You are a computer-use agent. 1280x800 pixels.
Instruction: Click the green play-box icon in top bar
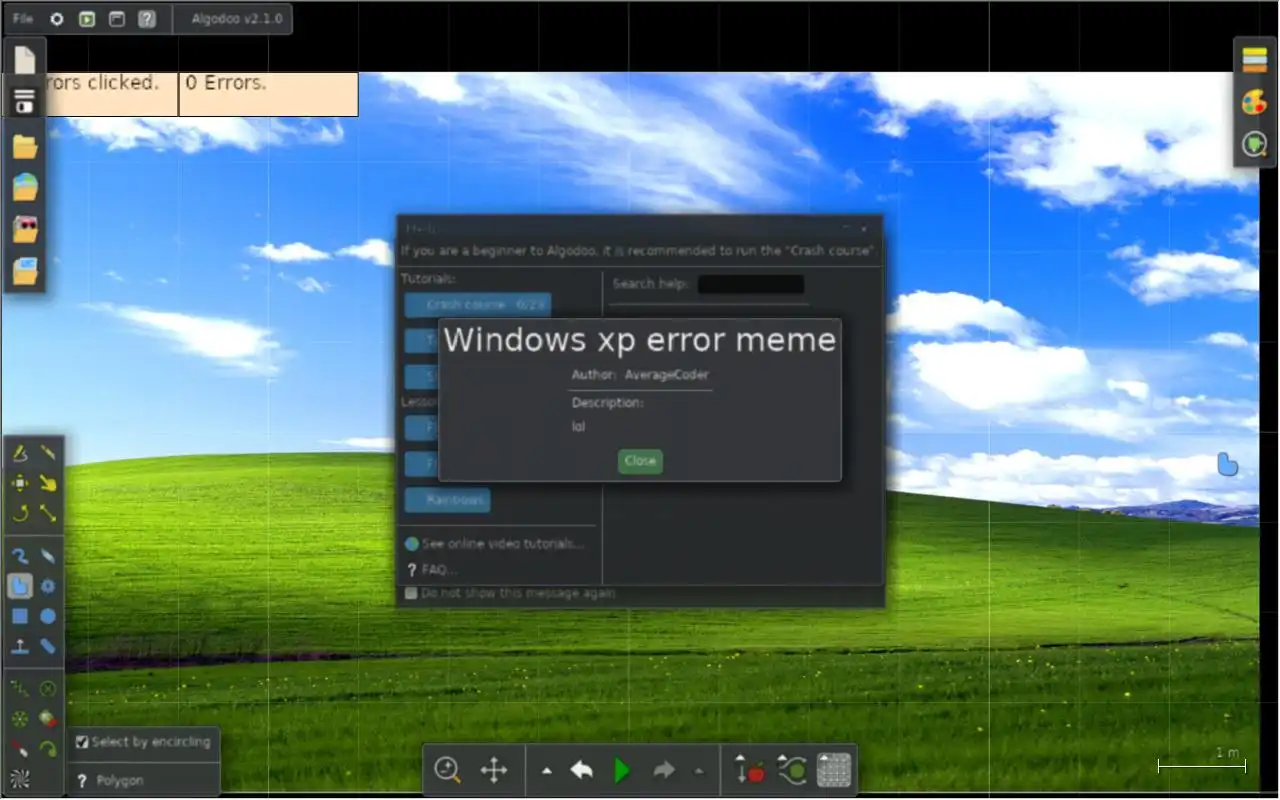87,19
